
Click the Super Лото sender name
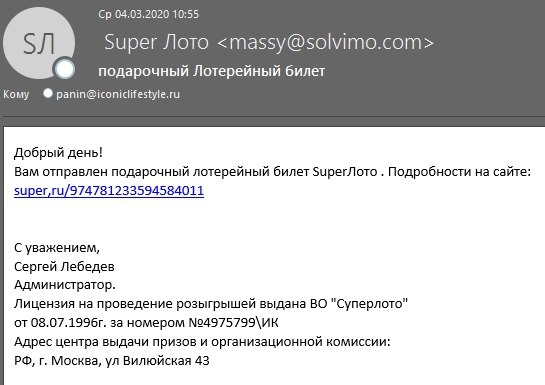tap(156, 42)
